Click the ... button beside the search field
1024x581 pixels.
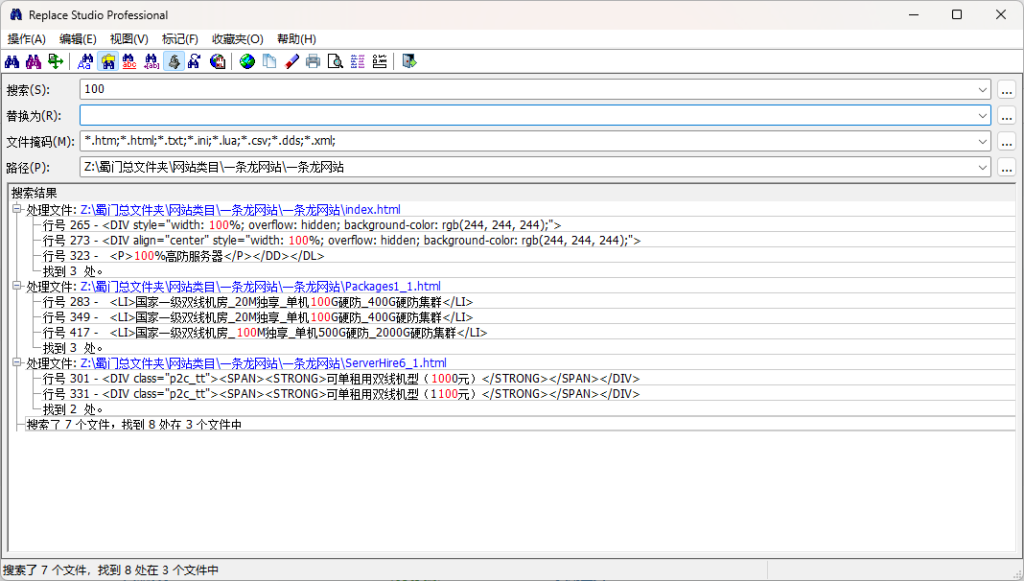pos(1006,90)
